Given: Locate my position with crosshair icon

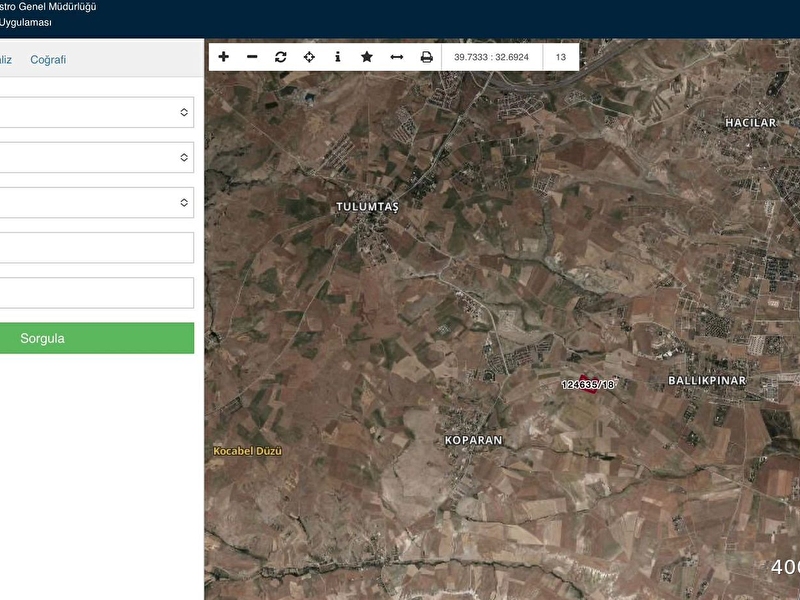Looking at the screenshot, I should [x=309, y=57].
